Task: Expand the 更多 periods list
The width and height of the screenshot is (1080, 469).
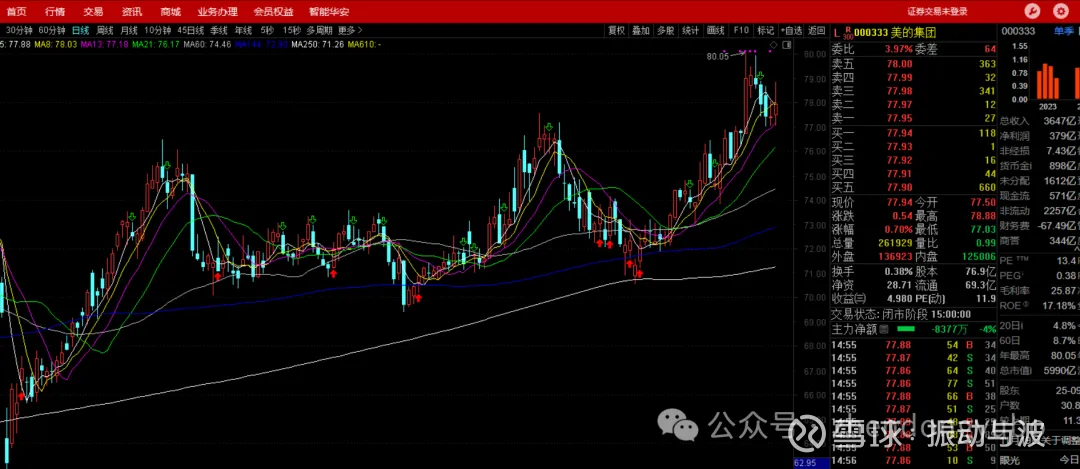Action: 351,30
